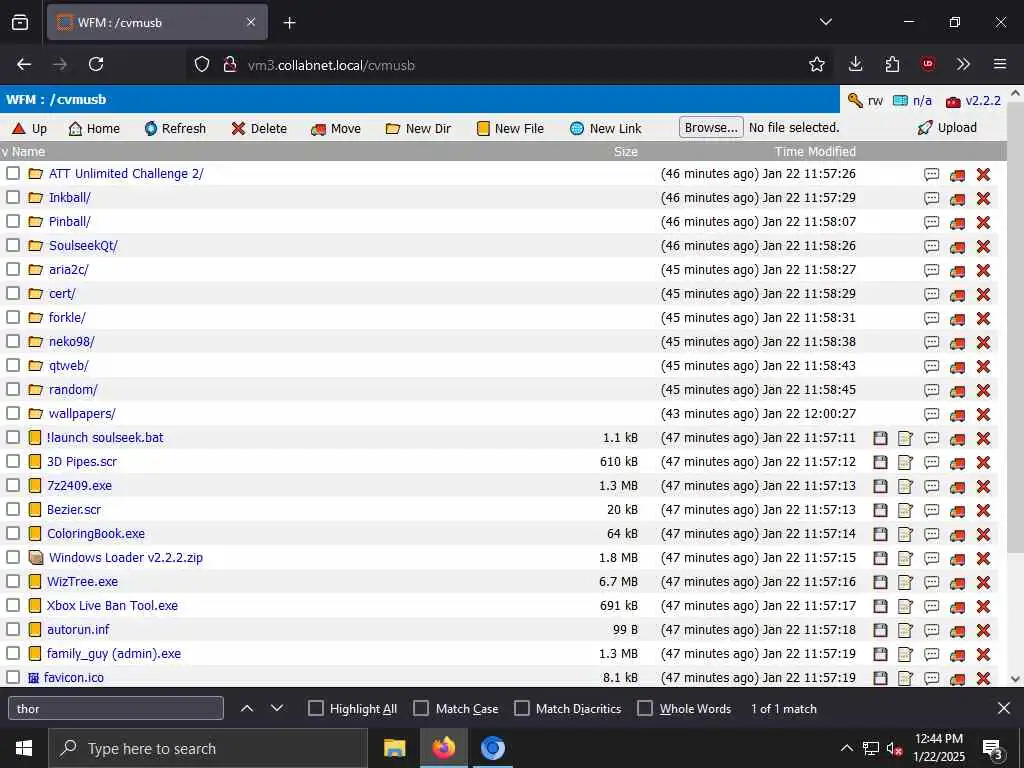Select checkbox for autorun.inf

coord(13,629)
